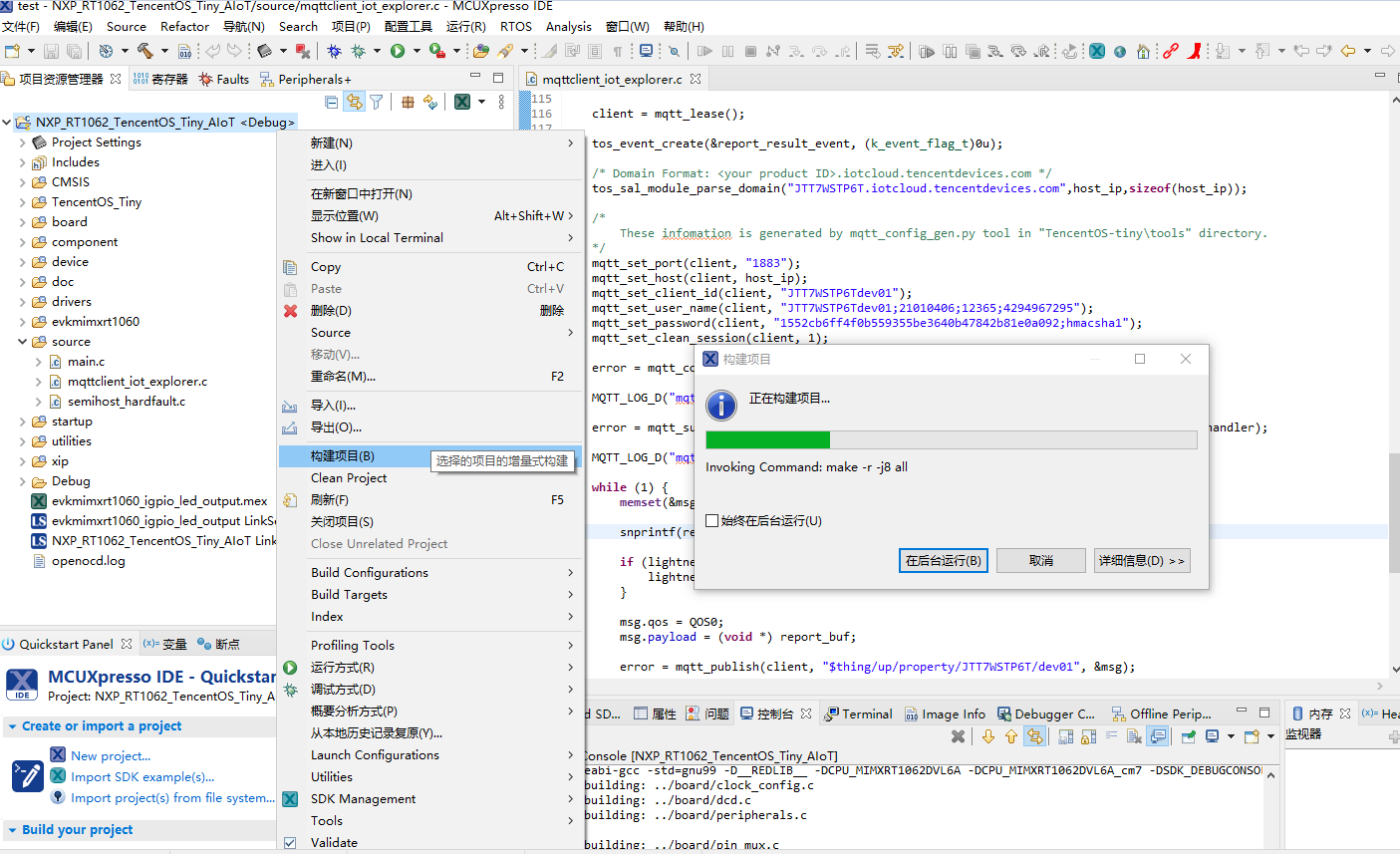Viewport: 1400px width, 854px height.
Task: Collapse 'Create or import a project' section
Action: [12, 726]
